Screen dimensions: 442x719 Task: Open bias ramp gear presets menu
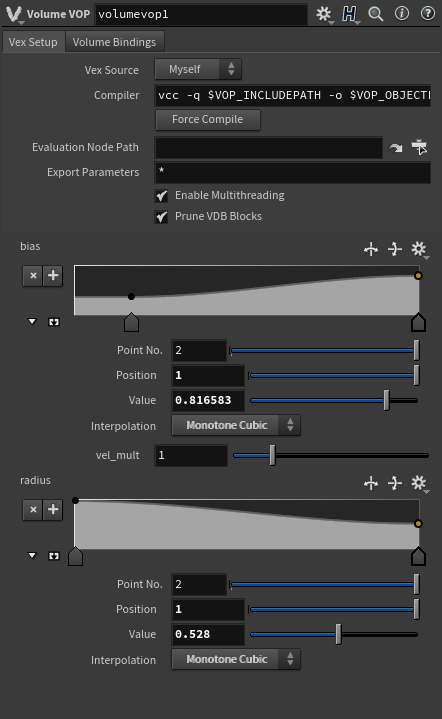tap(419, 249)
